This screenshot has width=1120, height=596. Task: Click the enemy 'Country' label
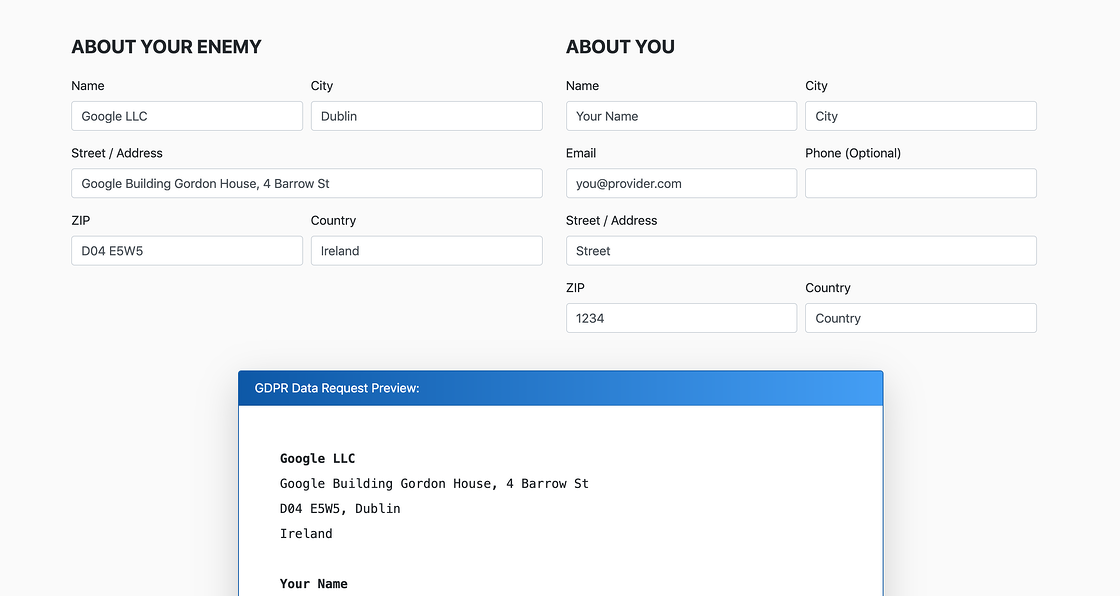tap(333, 220)
